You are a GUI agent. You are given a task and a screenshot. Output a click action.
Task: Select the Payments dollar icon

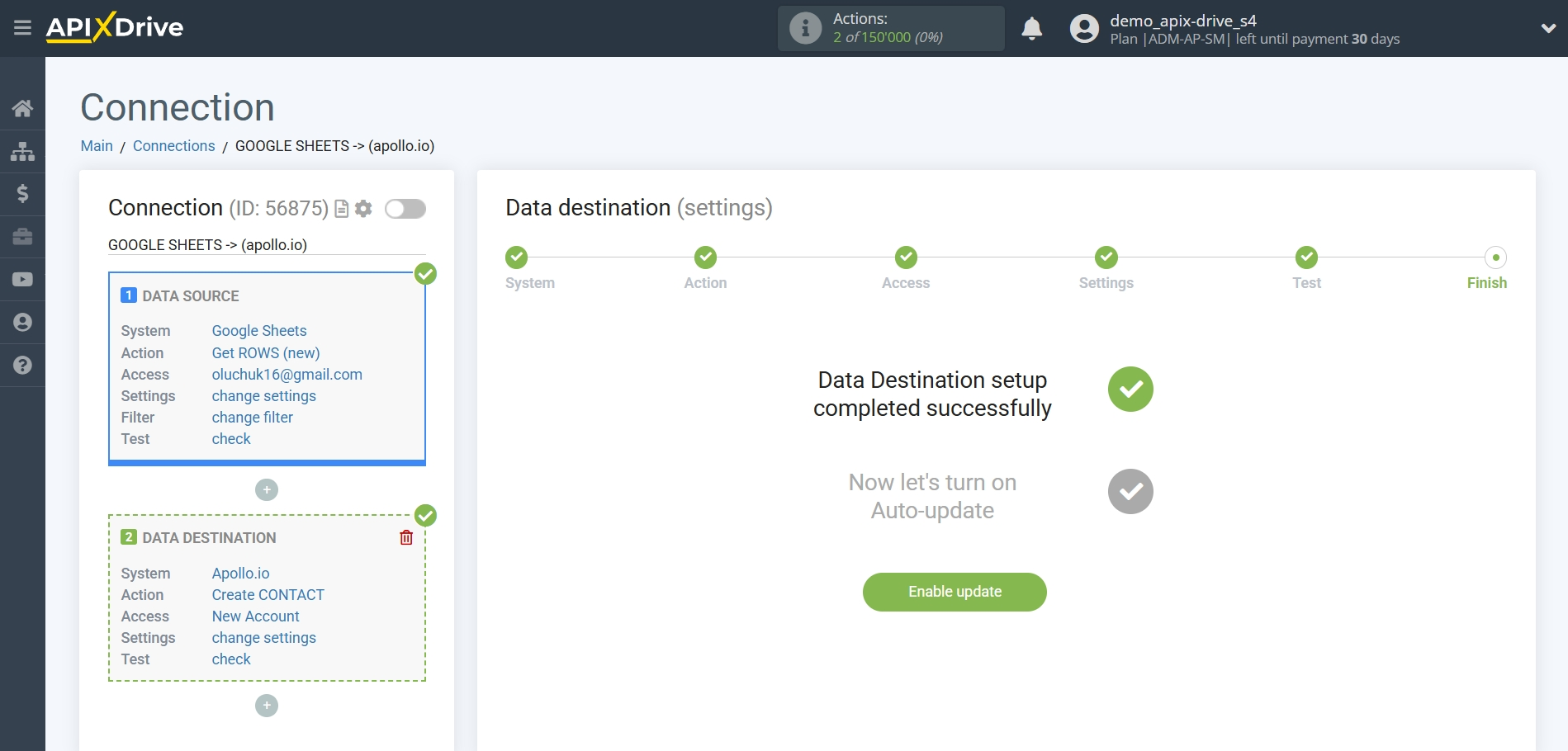pyautogui.click(x=22, y=194)
